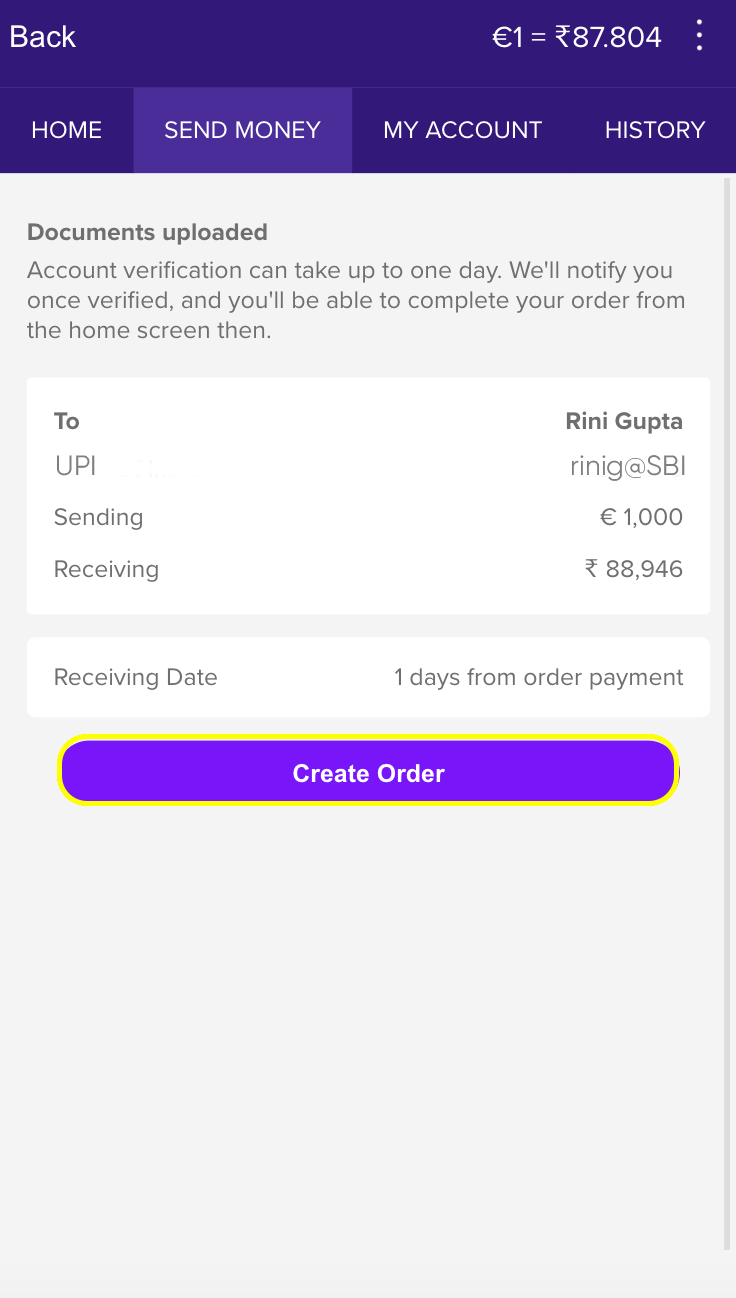The image size is (736, 1298).
Task: Click the UPI ID rinig@SBI
Action: coord(628,466)
